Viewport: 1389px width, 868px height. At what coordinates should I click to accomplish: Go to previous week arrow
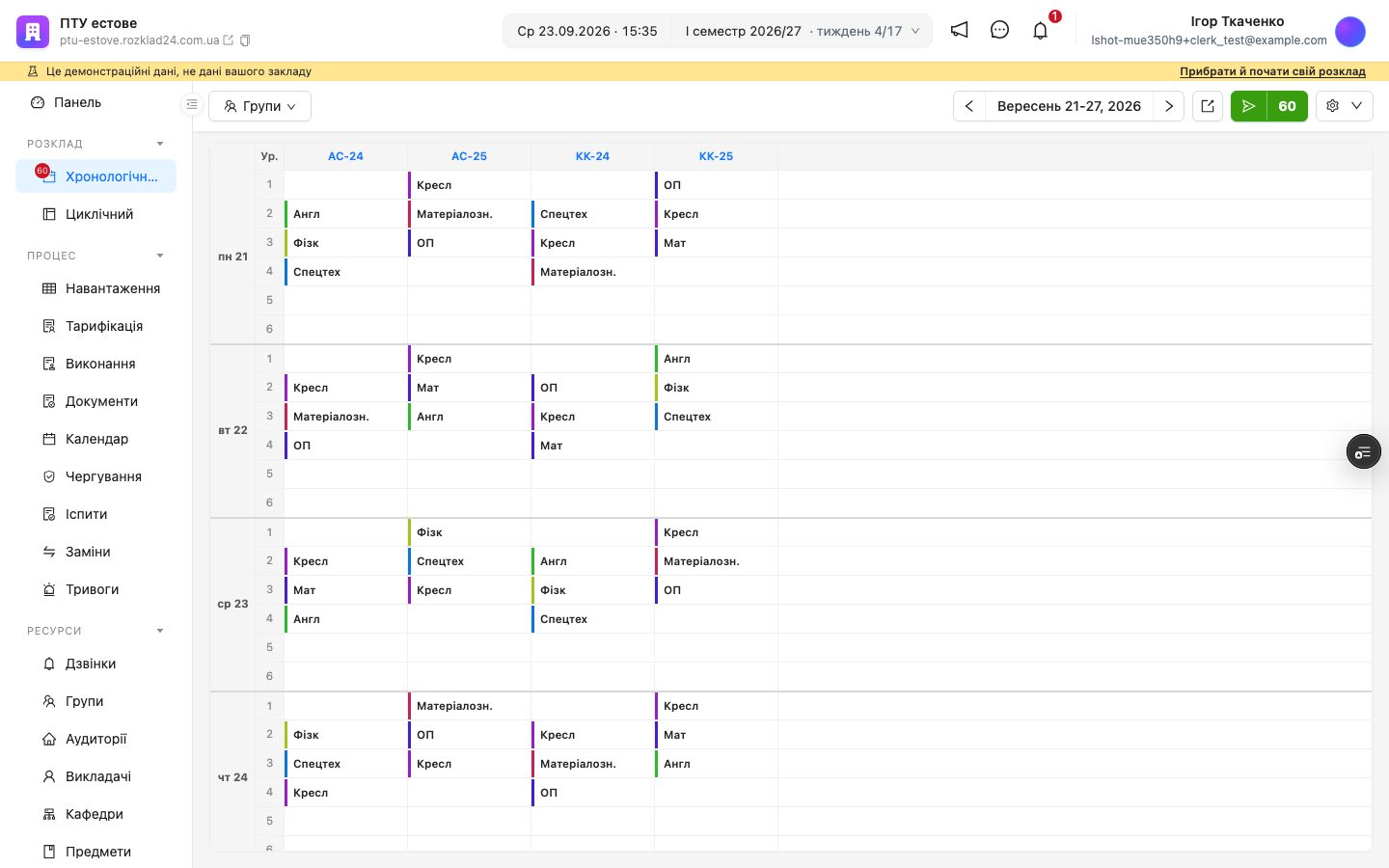coord(969,106)
